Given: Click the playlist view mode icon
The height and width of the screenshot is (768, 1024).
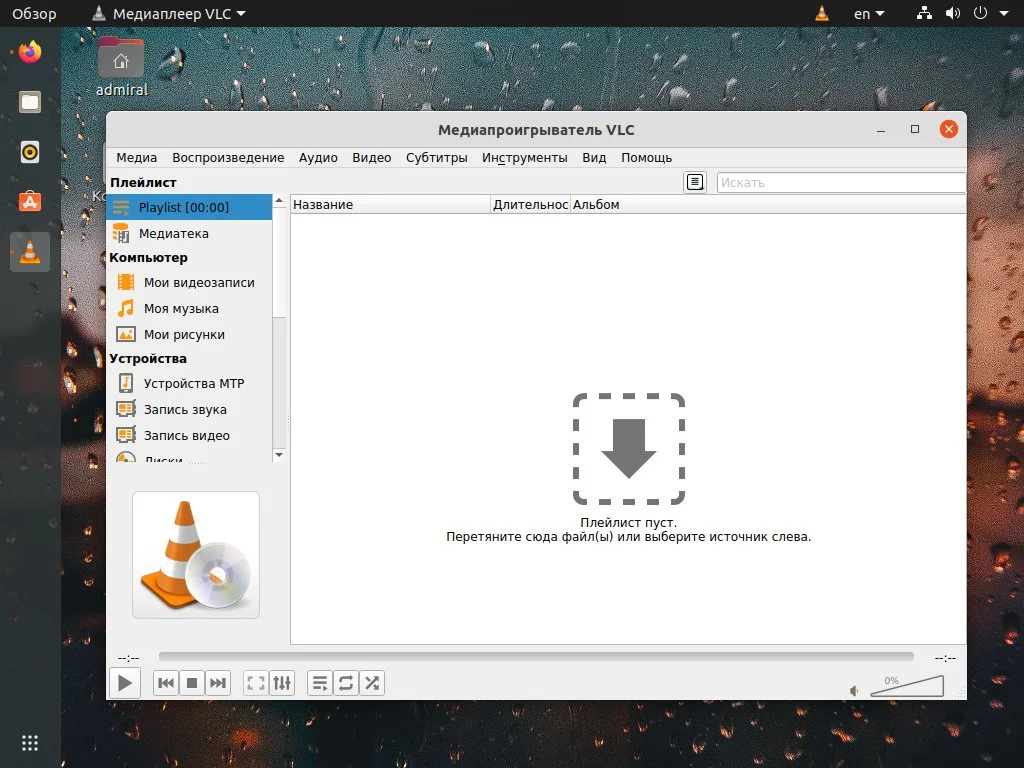Looking at the screenshot, I should [x=319, y=682].
